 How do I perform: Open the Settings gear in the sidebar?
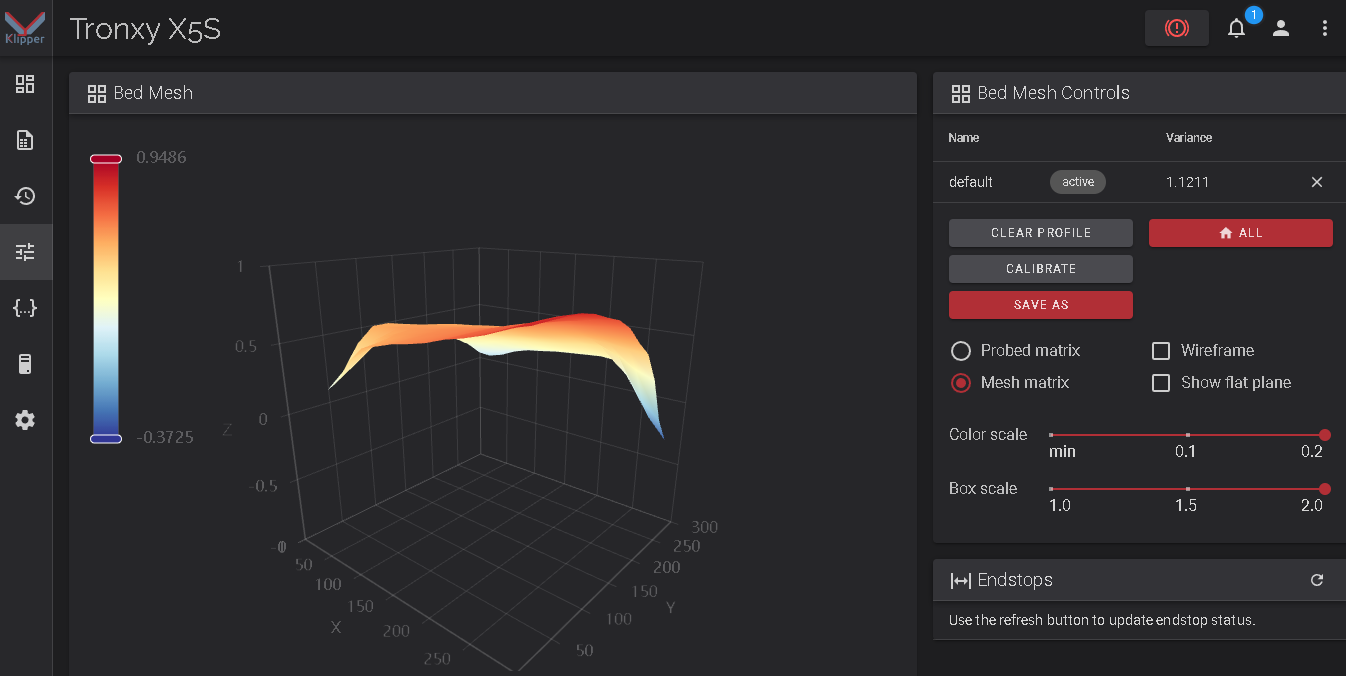point(25,420)
